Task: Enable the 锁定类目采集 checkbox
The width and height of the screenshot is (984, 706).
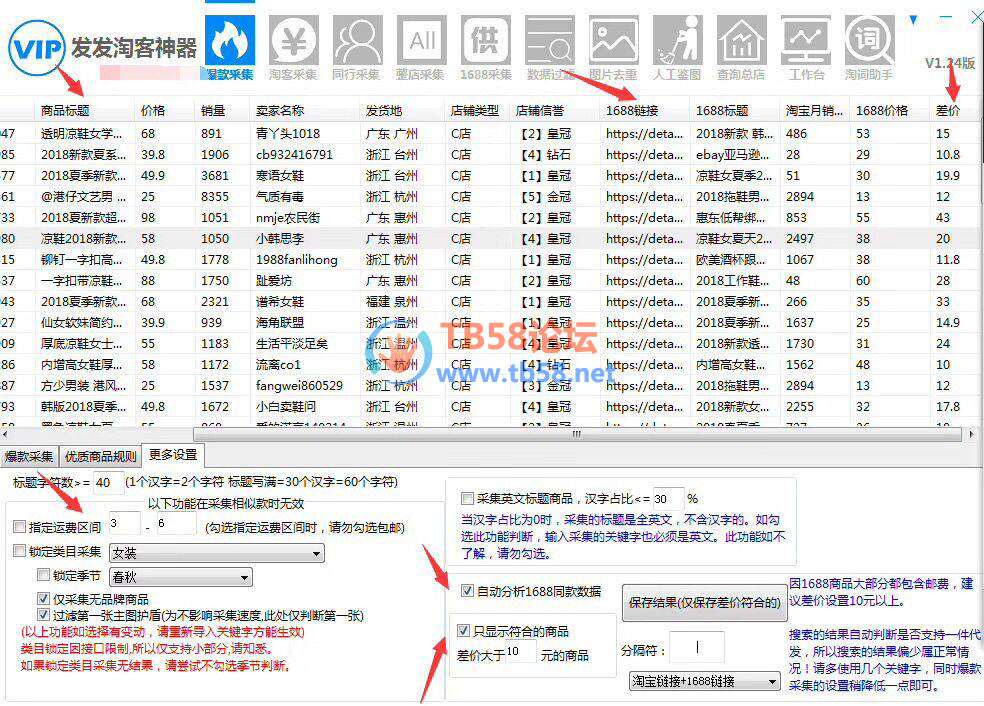Action: (x=19, y=551)
